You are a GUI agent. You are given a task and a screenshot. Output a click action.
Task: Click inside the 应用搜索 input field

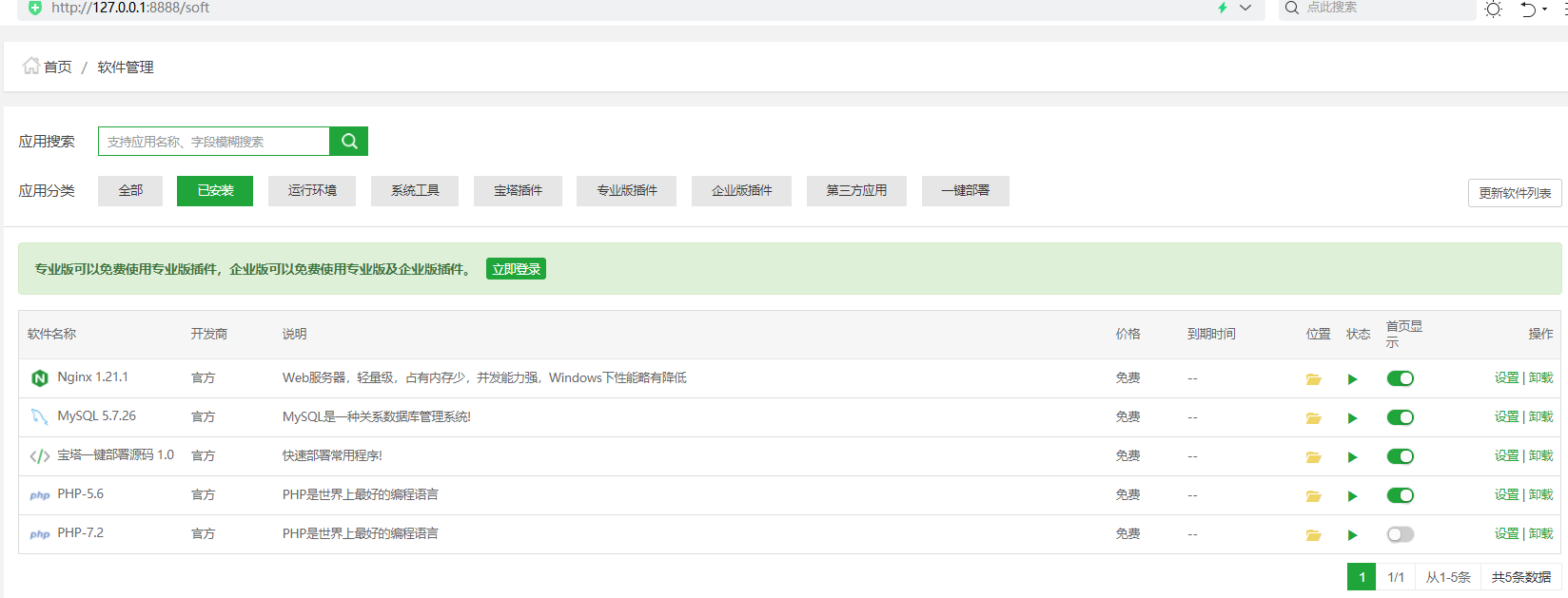point(214,141)
